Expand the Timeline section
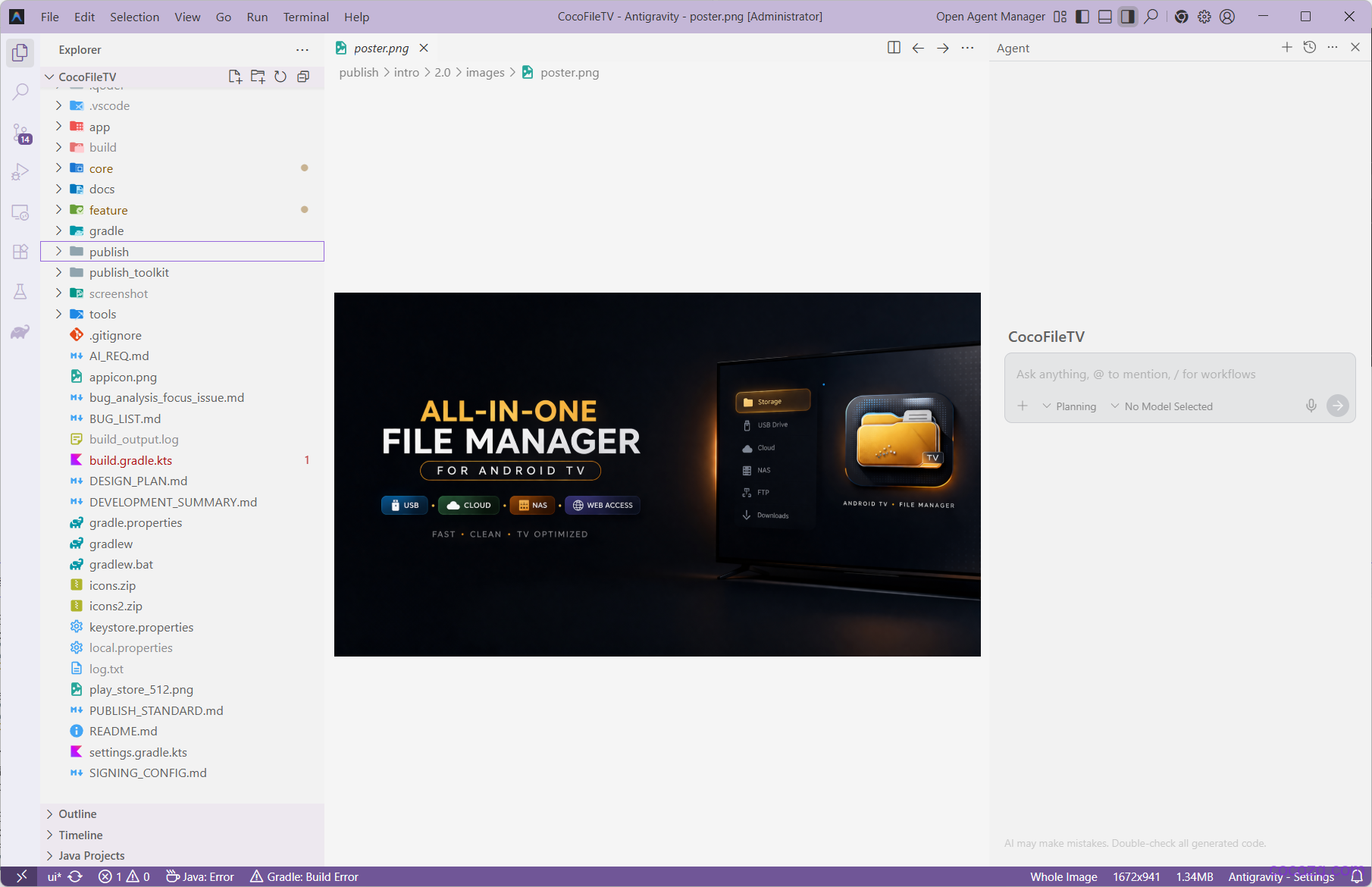Screen dimensions: 1372x887 [182, 835]
